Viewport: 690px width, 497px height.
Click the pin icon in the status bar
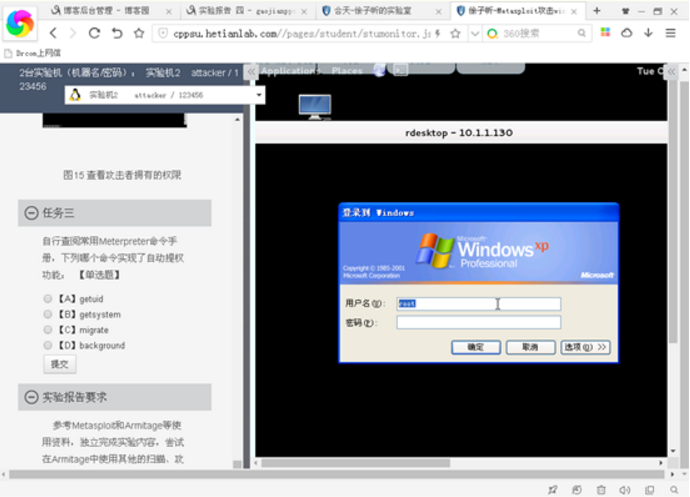point(553,490)
